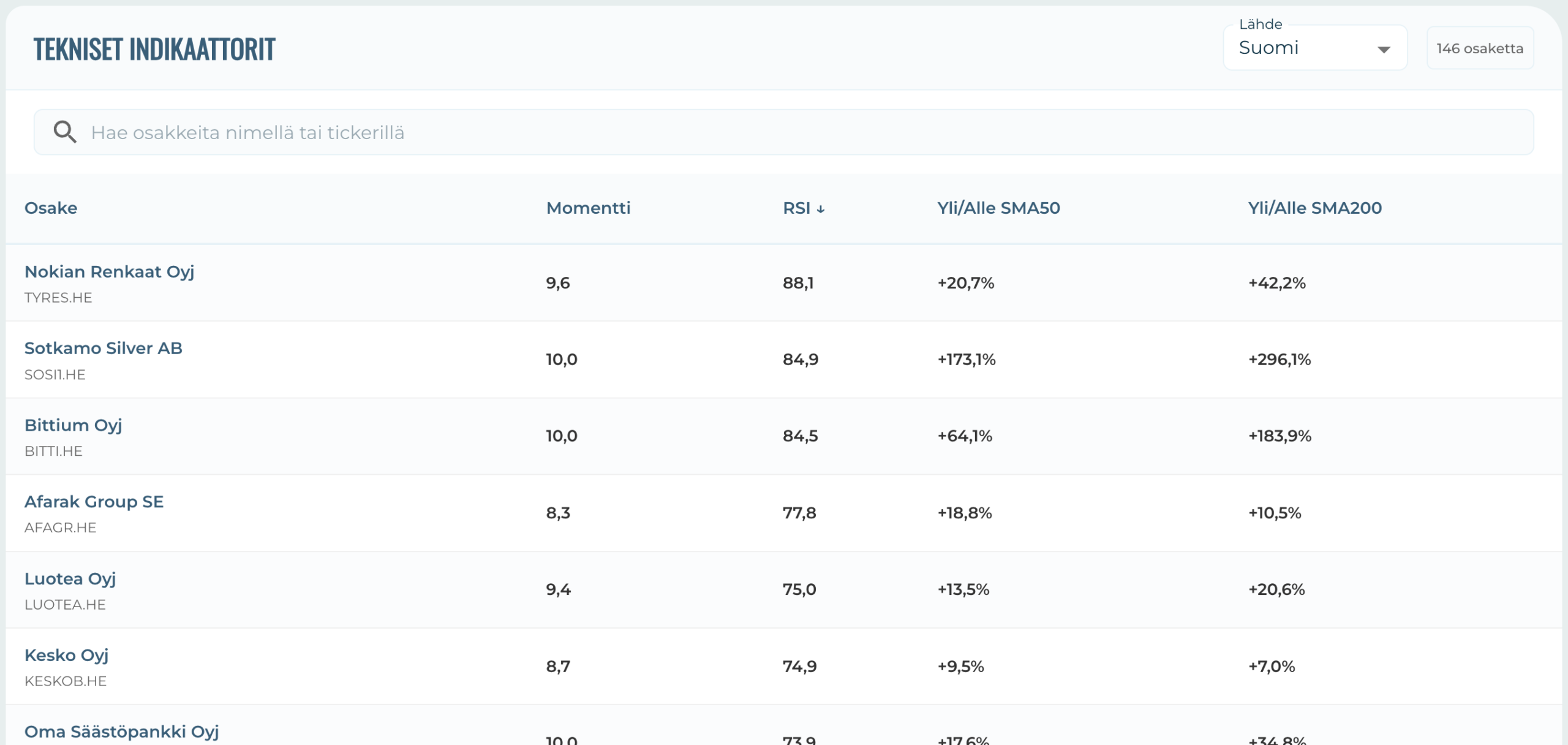Open Sotkamo Silver AB stock link

[x=103, y=348]
